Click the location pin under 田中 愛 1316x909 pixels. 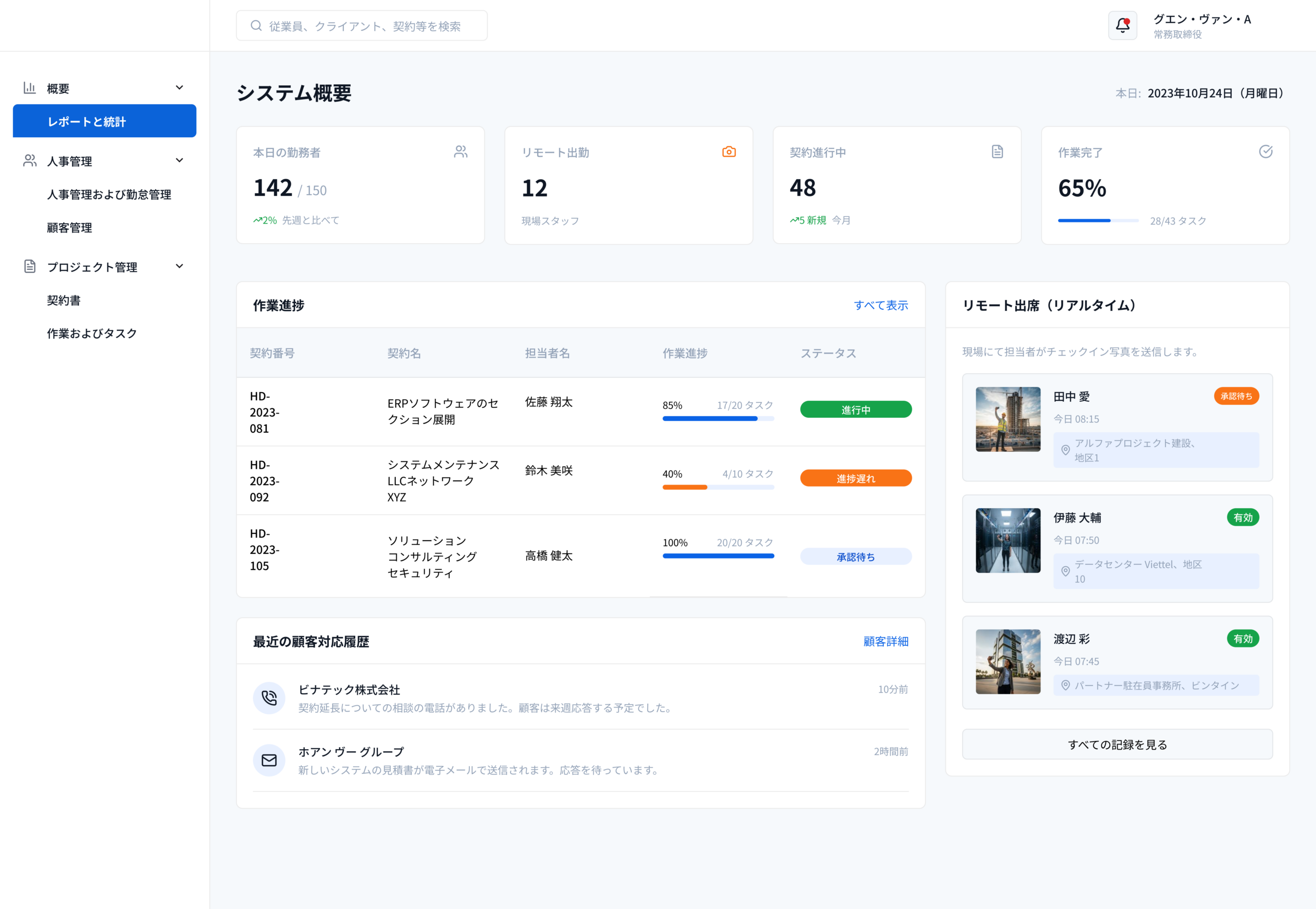1065,450
